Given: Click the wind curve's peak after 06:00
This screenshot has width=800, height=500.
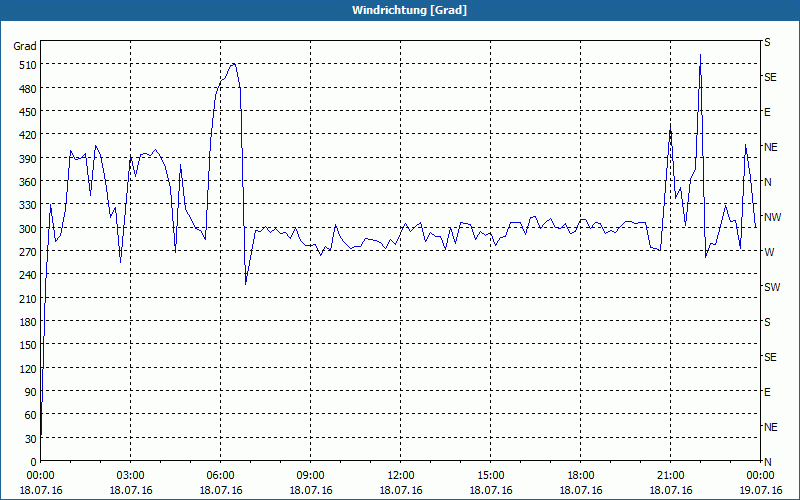Looking at the screenshot, I should [x=233, y=64].
